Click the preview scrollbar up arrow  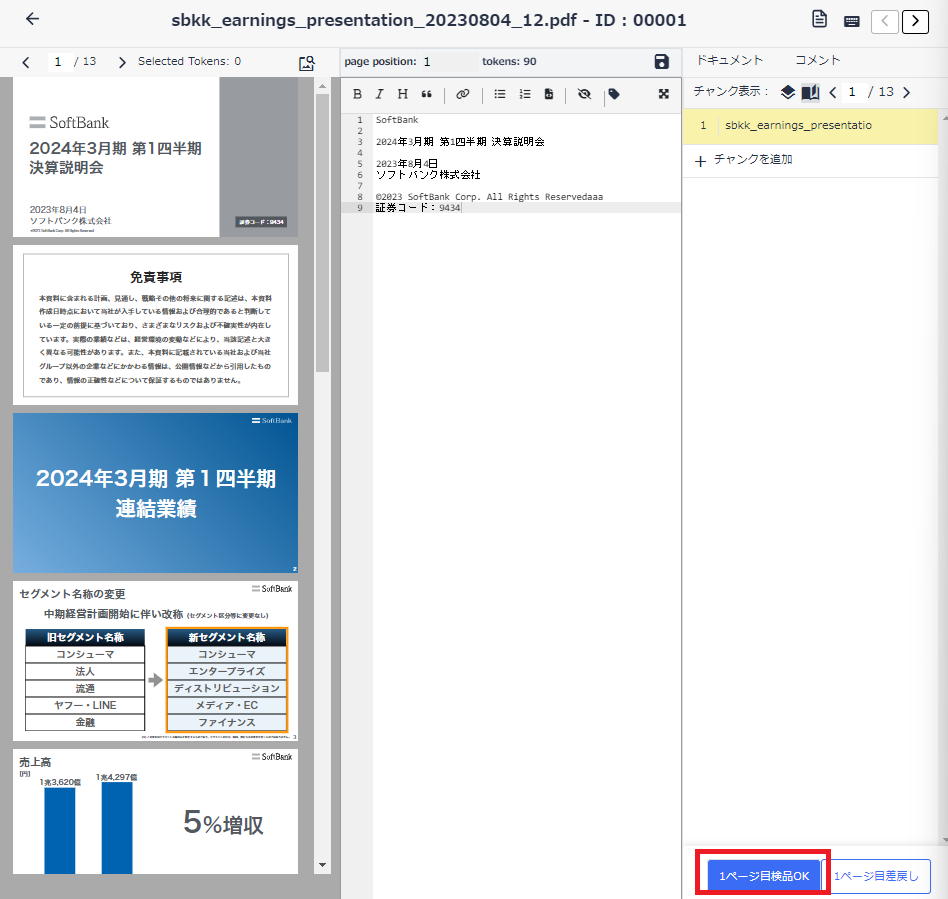pyautogui.click(x=322, y=86)
